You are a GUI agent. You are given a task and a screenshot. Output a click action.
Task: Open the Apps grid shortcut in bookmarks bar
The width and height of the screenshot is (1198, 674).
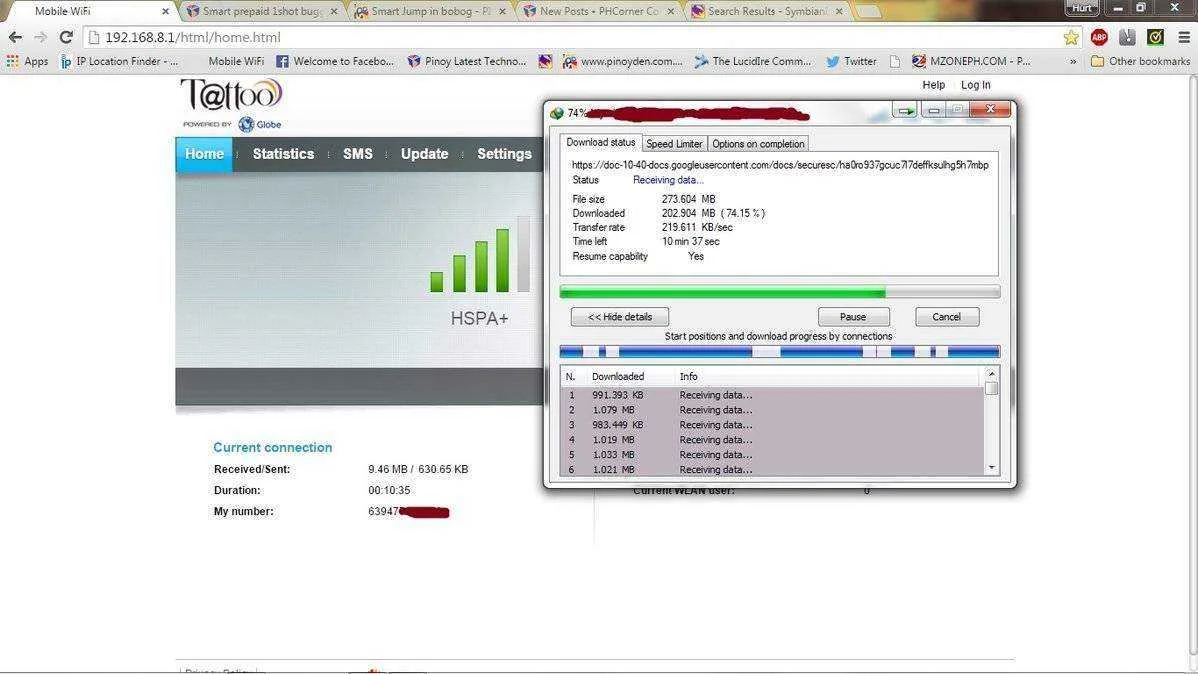coord(27,61)
